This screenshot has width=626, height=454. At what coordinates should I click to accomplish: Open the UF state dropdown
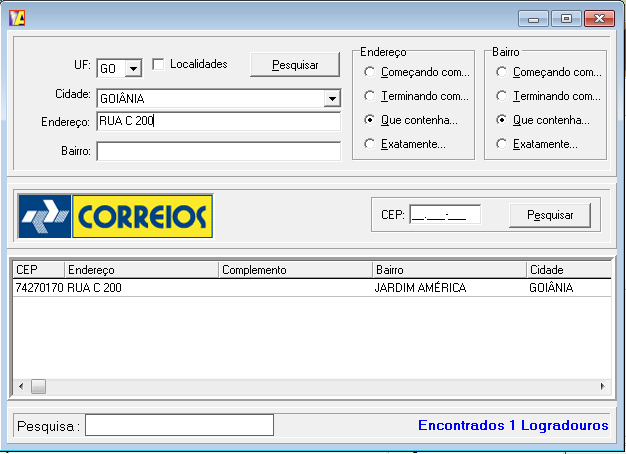pyautogui.click(x=133, y=69)
